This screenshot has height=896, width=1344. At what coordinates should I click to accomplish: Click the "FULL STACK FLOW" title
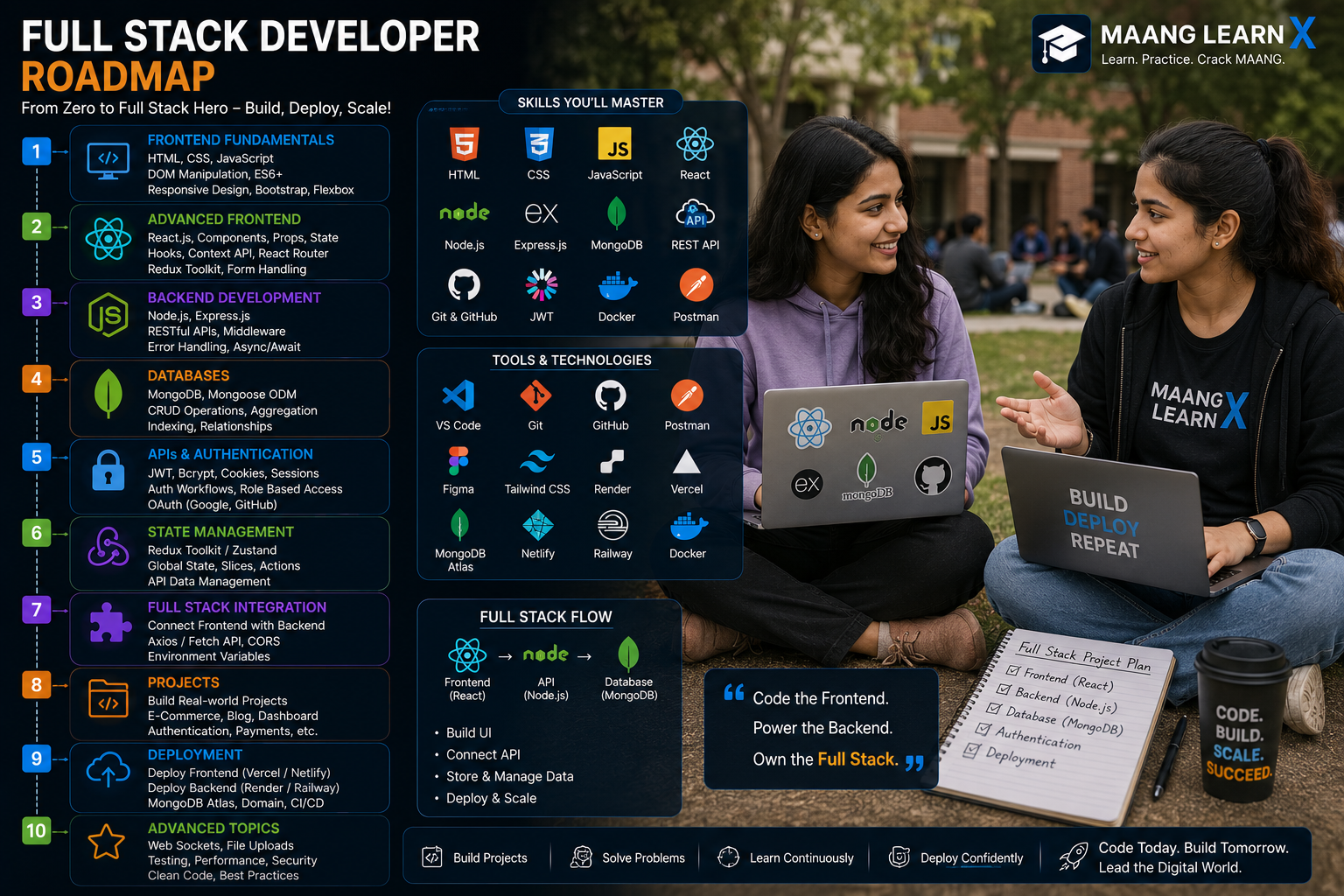(x=546, y=617)
